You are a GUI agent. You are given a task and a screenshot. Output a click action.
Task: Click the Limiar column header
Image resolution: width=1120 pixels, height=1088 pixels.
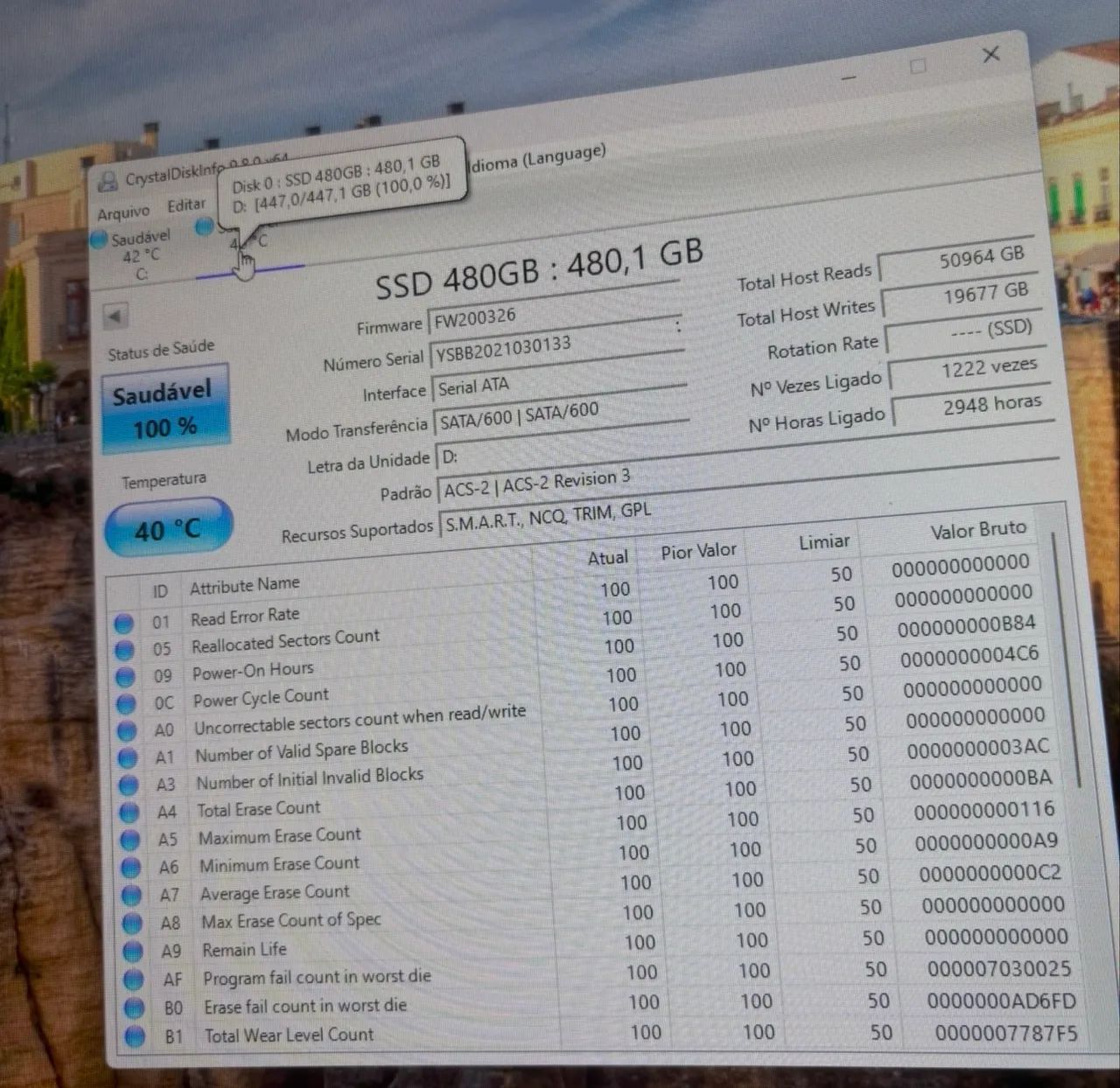(x=823, y=542)
